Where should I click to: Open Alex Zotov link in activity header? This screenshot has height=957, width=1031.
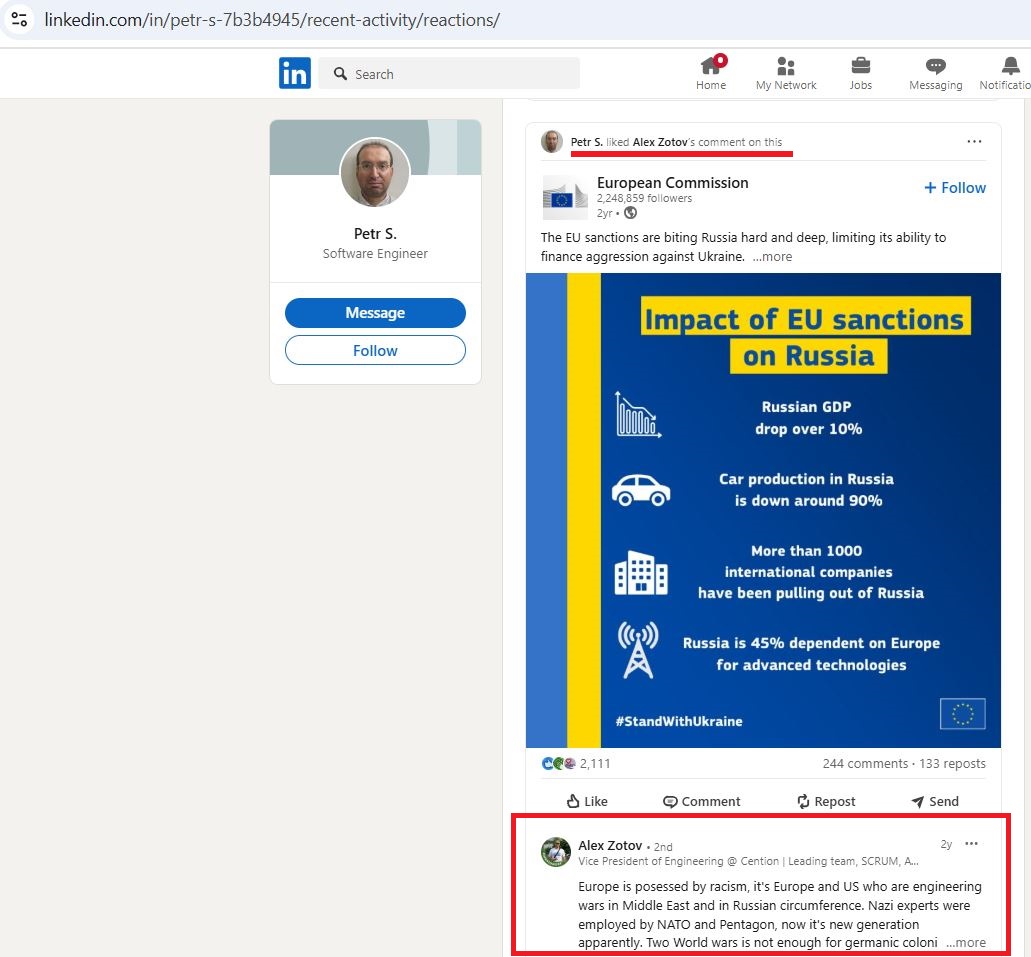(x=660, y=142)
